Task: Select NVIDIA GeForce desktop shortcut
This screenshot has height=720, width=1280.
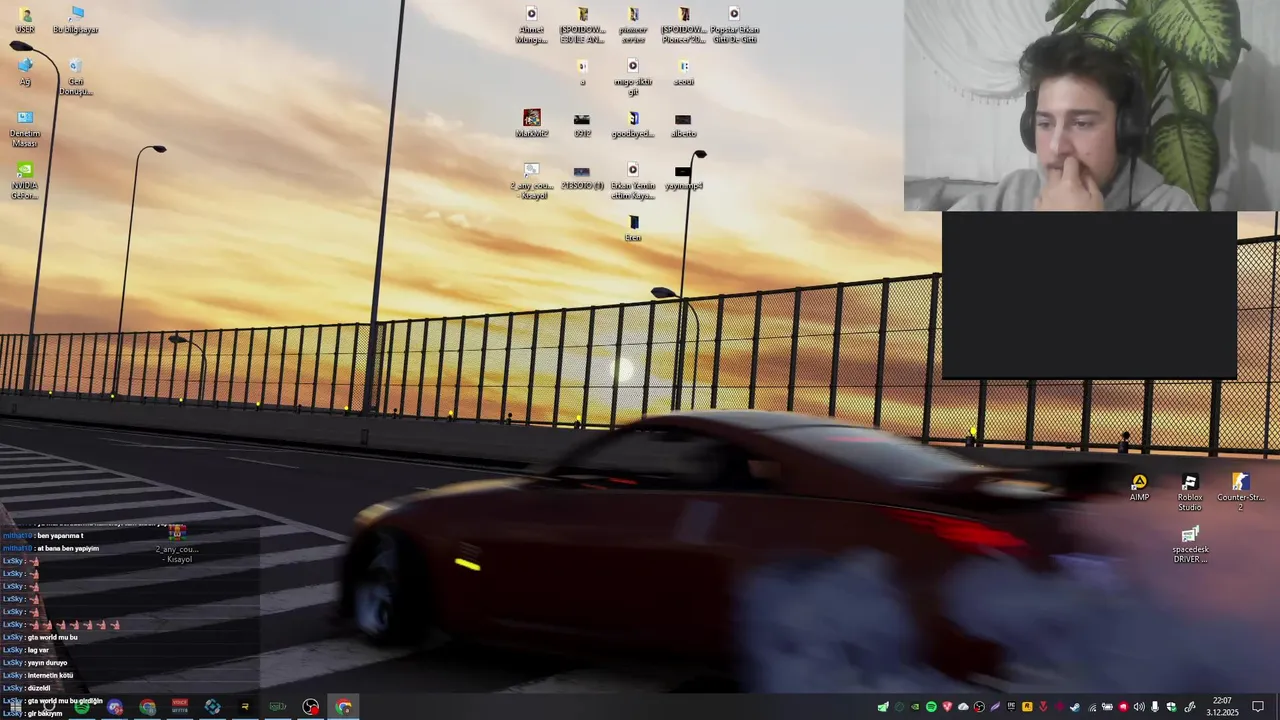Action: click(x=25, y=181)
